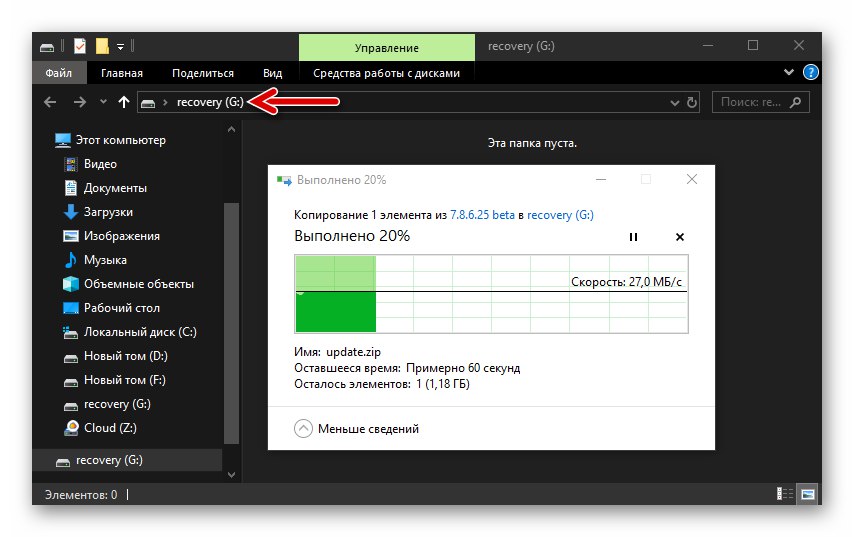The width and height of the screenshot is (854, 537).
Task: Click navigation pane scroll up arrow
Action: [231, 130]
